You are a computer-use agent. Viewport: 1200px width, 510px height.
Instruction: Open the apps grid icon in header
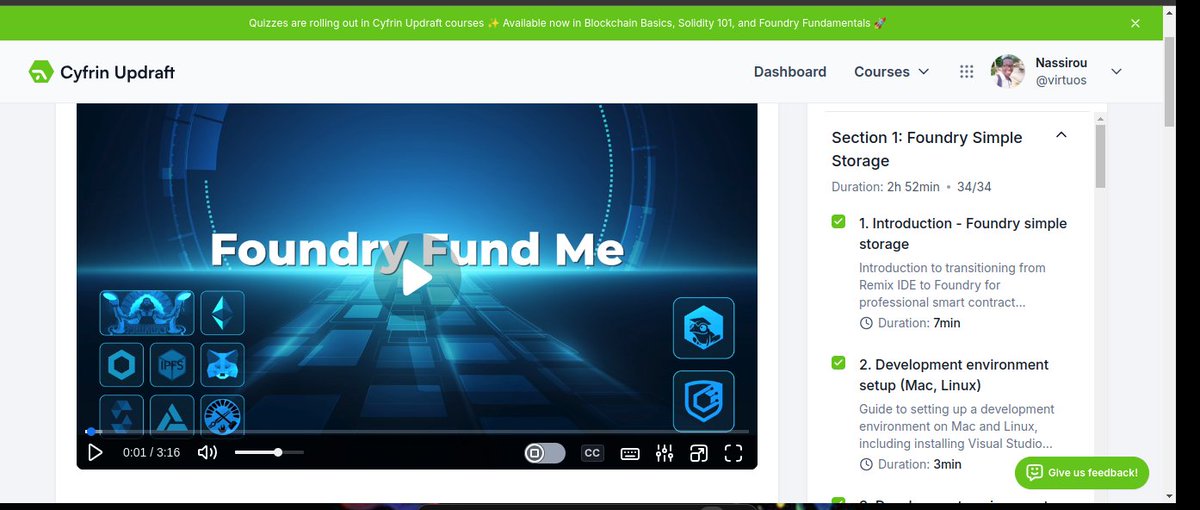pyautogui.click(x=966, y=72)
